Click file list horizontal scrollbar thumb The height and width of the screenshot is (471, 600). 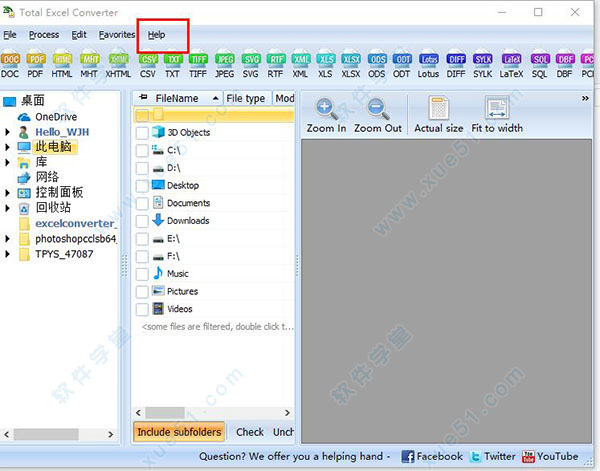[165, 413]
